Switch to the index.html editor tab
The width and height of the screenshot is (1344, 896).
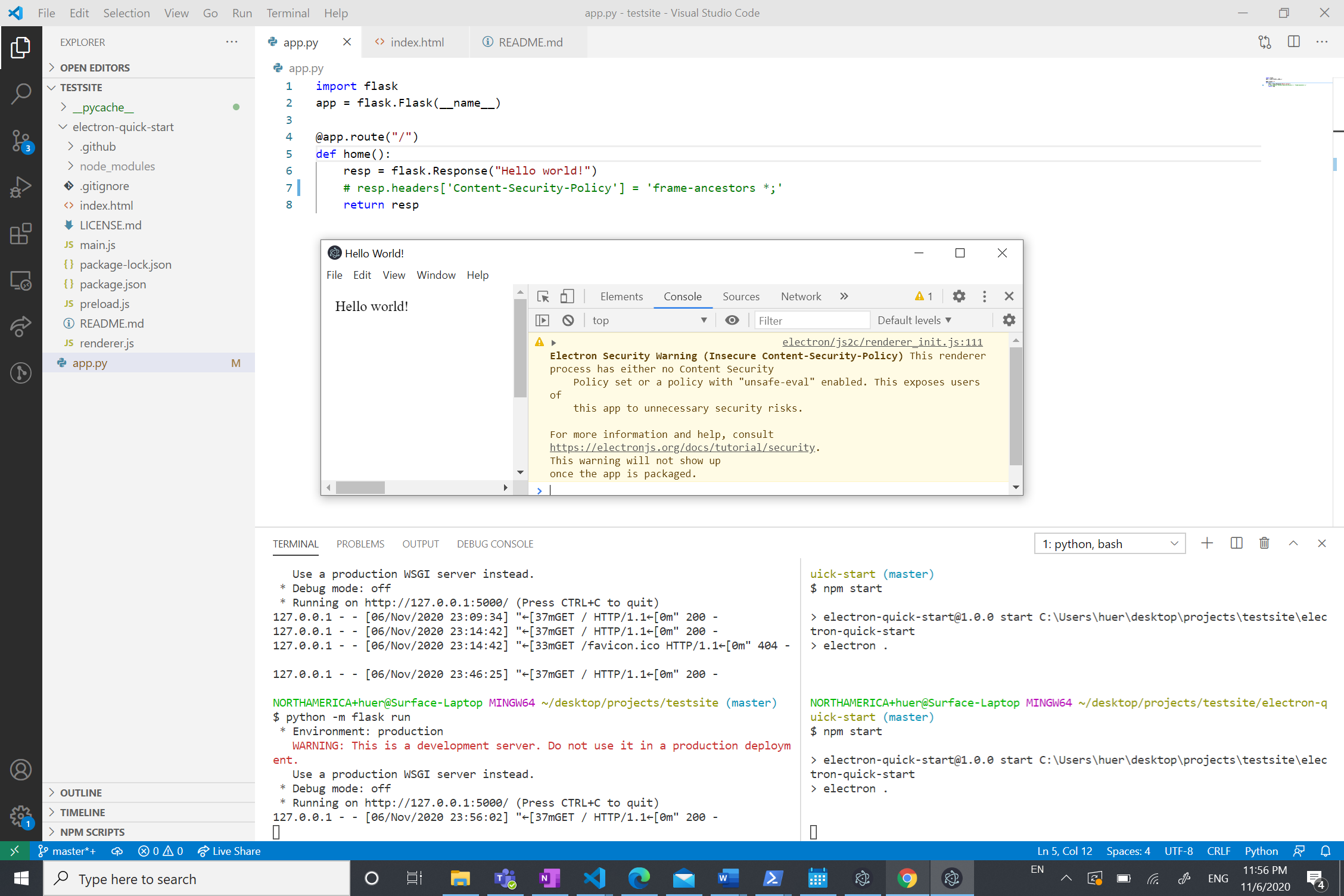pos(416,42)
